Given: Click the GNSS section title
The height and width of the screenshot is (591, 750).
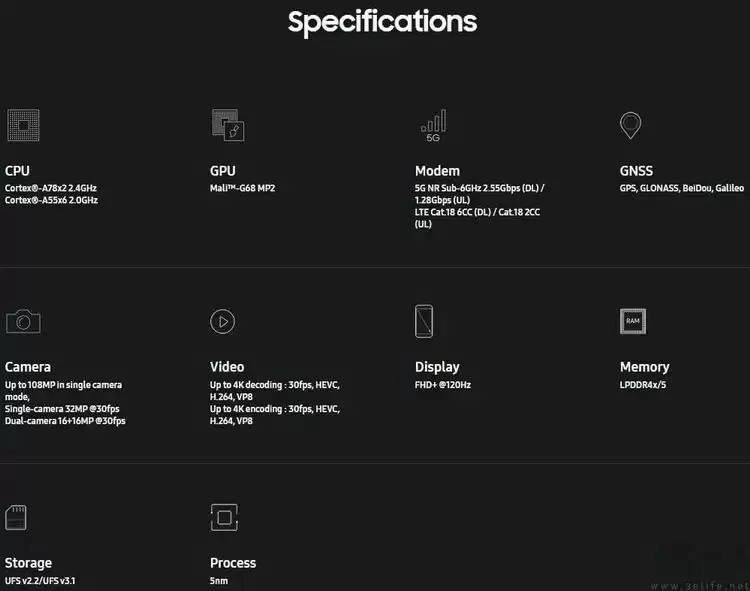Looking at the screenshot, I should (x=636, y=171).
